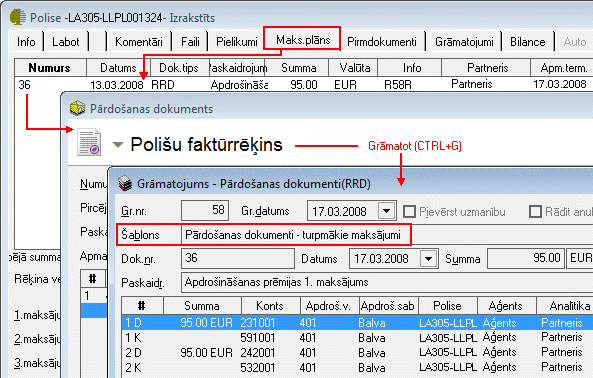Screen dimensions: 593x378
Task: Open the Pirmdokumenti tab
Action: pyautogui.click(x=382, y=42)
